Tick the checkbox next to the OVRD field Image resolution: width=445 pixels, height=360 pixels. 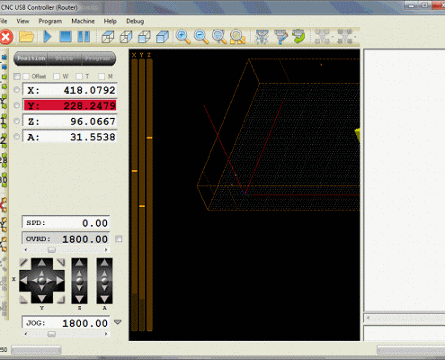click(x=119, y=239)
